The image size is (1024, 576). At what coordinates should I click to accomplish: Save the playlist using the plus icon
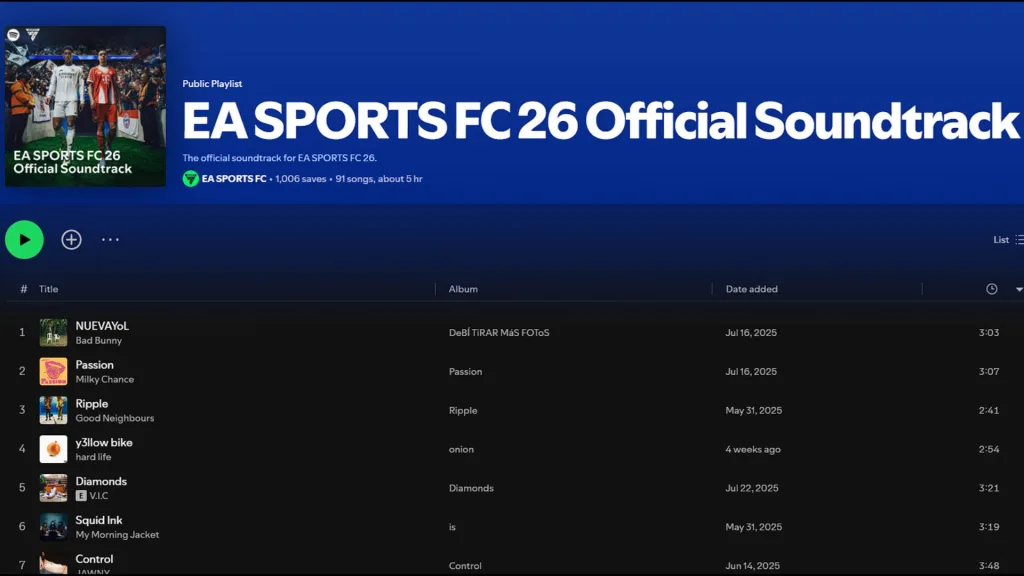point(71,240)
